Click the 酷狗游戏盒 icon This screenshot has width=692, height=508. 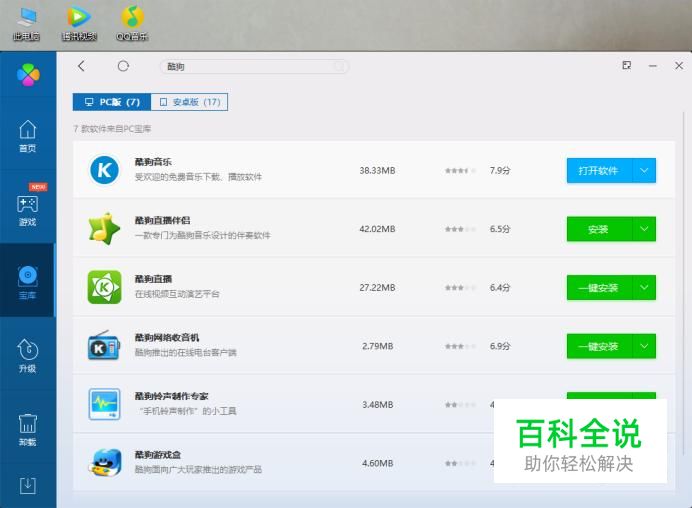[x=104, y=463]
